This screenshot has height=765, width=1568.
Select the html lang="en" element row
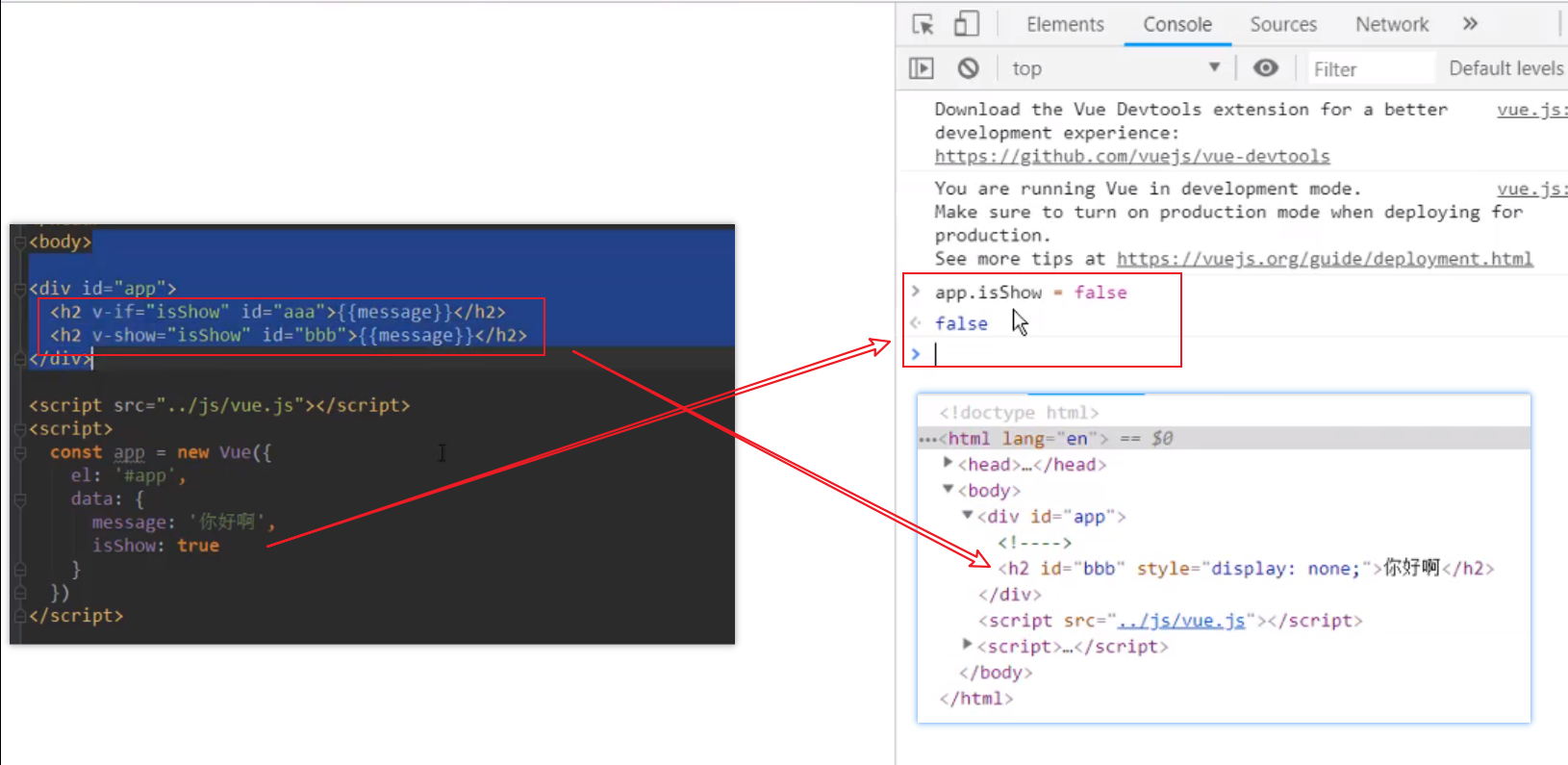[1224, 438]
